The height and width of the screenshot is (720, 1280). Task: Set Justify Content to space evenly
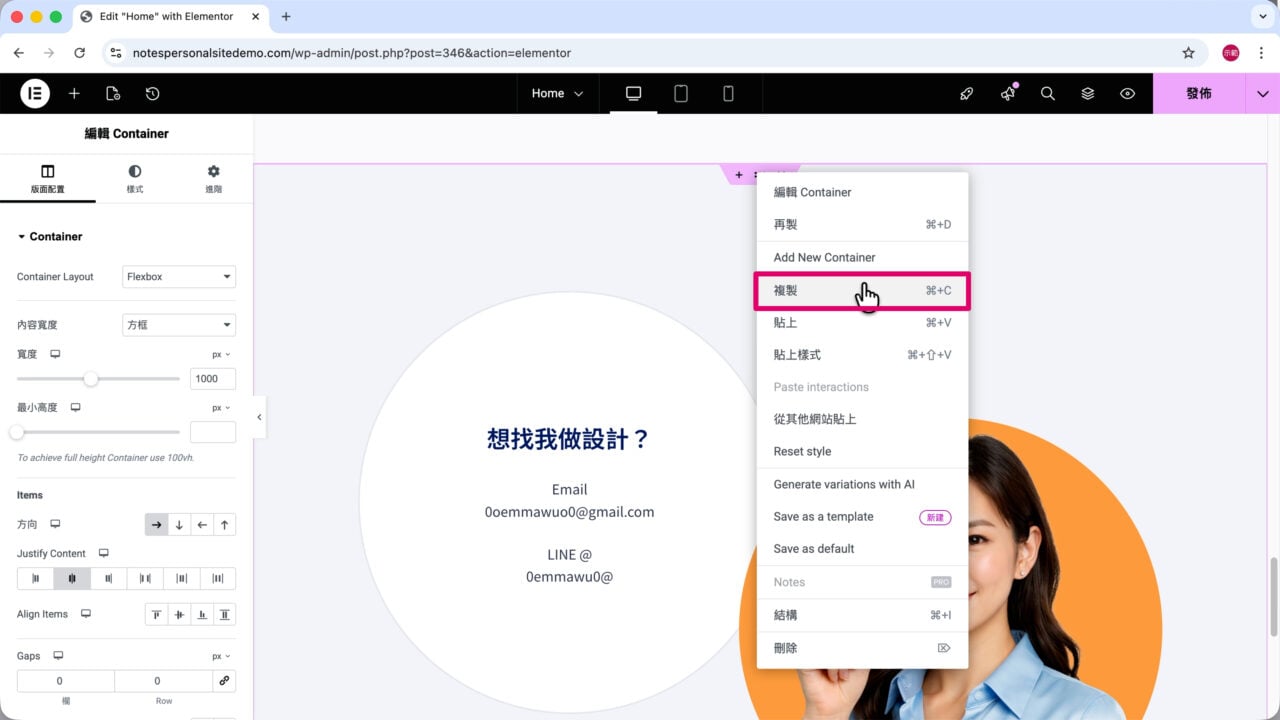tap(218, 578)
